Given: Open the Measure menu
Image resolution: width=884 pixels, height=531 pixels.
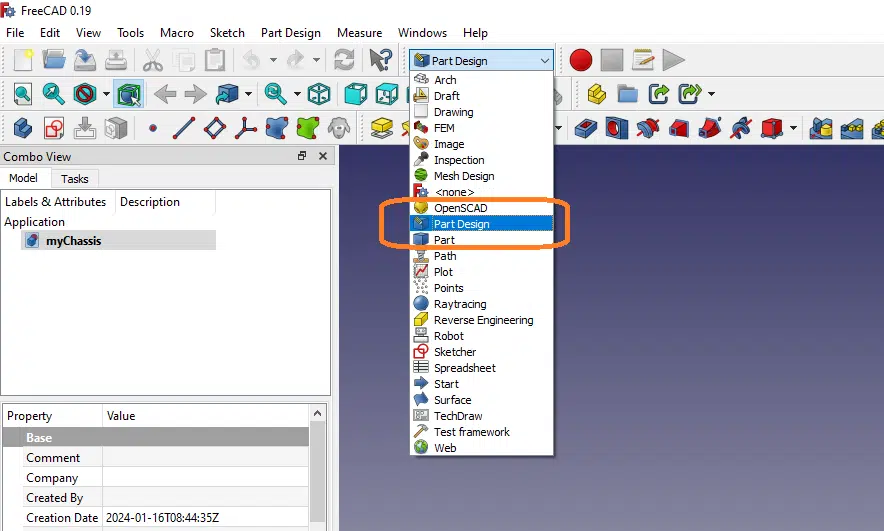Looking at the screenshot, I should [360, 33].
